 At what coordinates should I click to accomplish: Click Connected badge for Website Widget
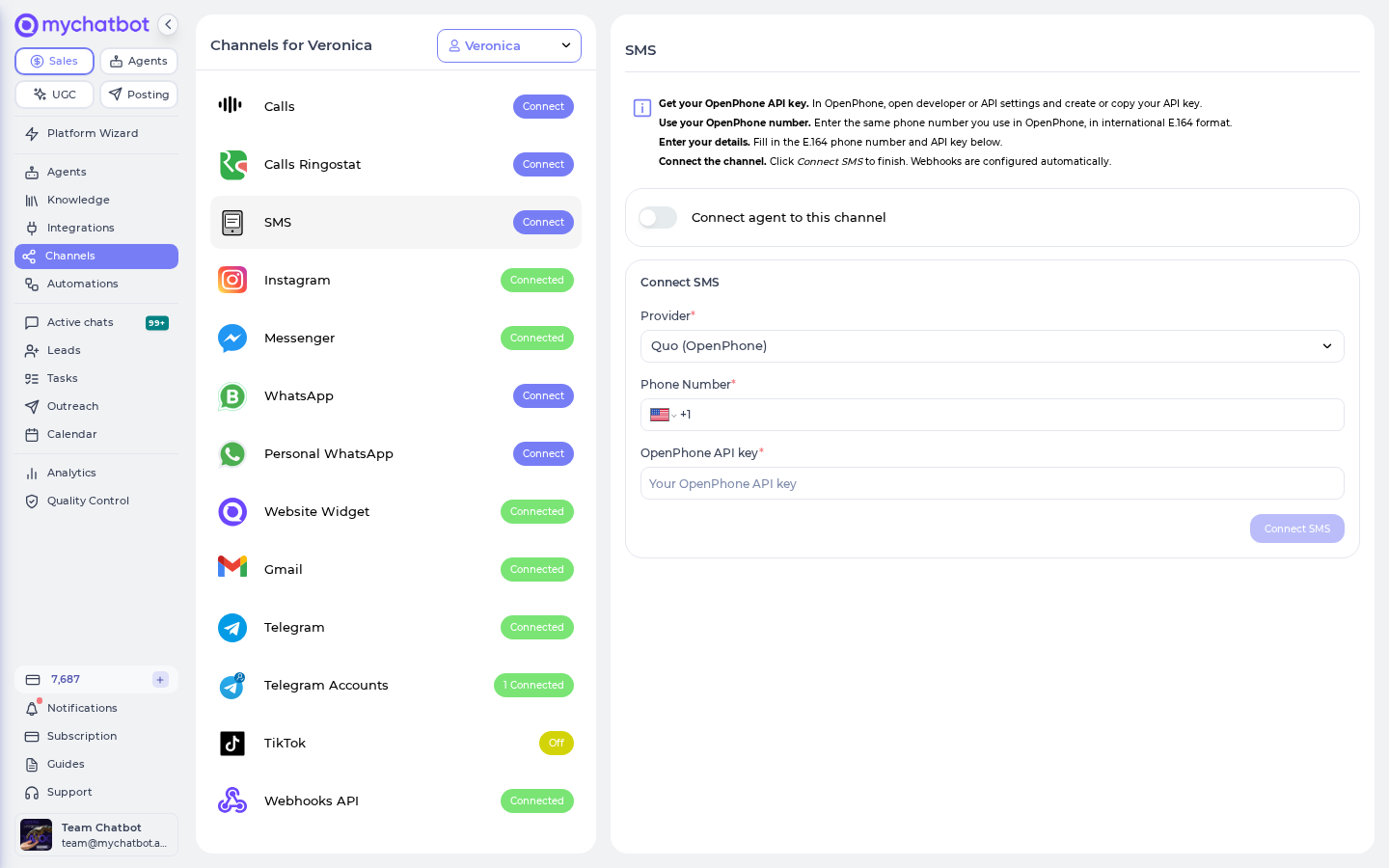click(x=537, y=512)
